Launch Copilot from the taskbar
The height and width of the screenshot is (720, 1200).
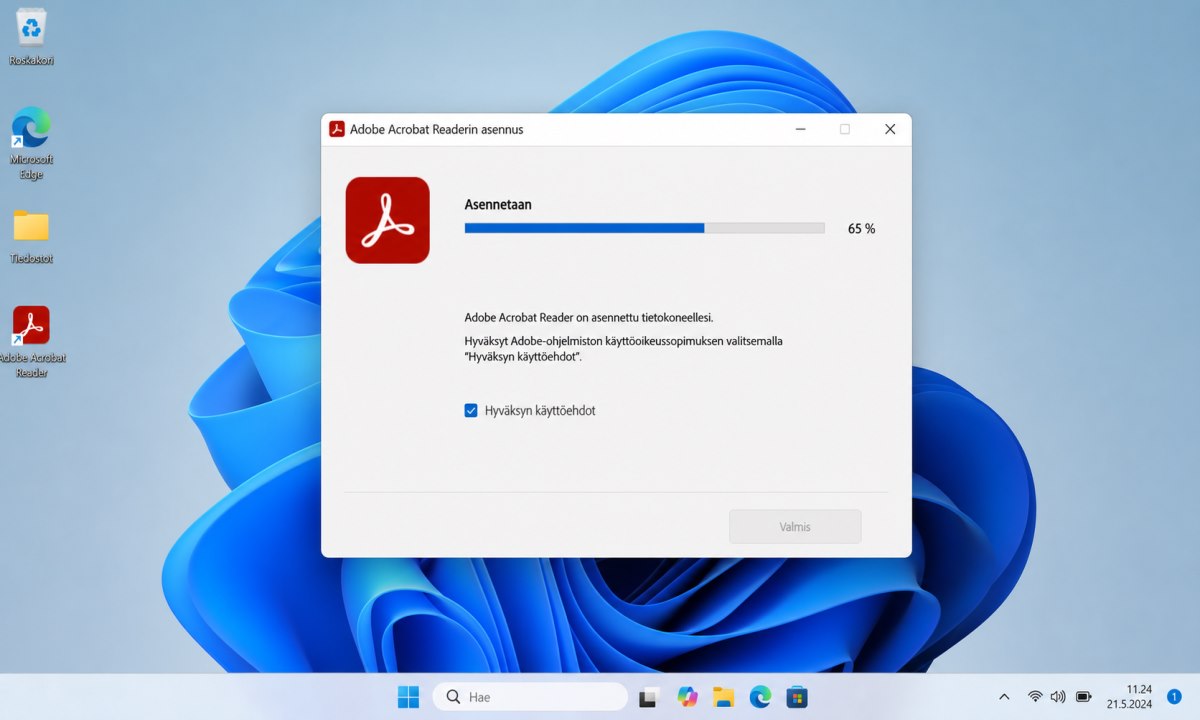coord(687,697)
